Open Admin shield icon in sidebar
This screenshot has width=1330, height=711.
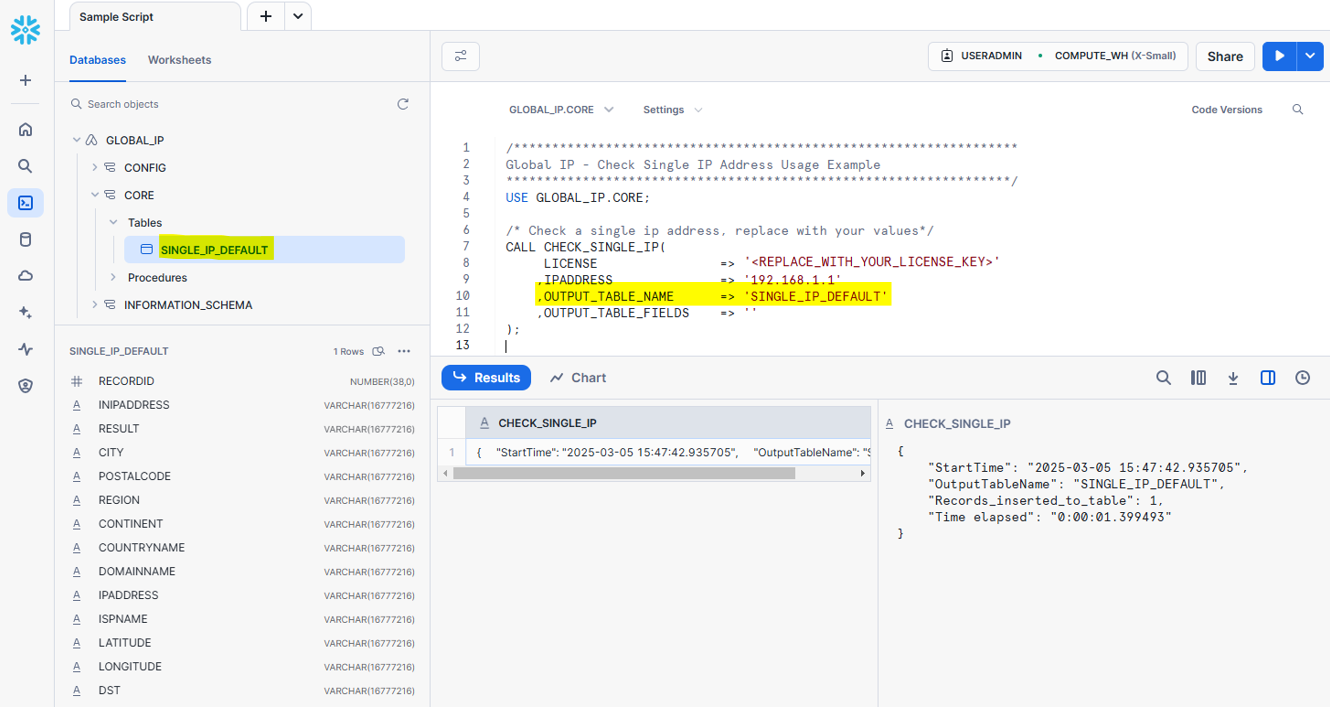pyautogui.click(x=26, y=386)
